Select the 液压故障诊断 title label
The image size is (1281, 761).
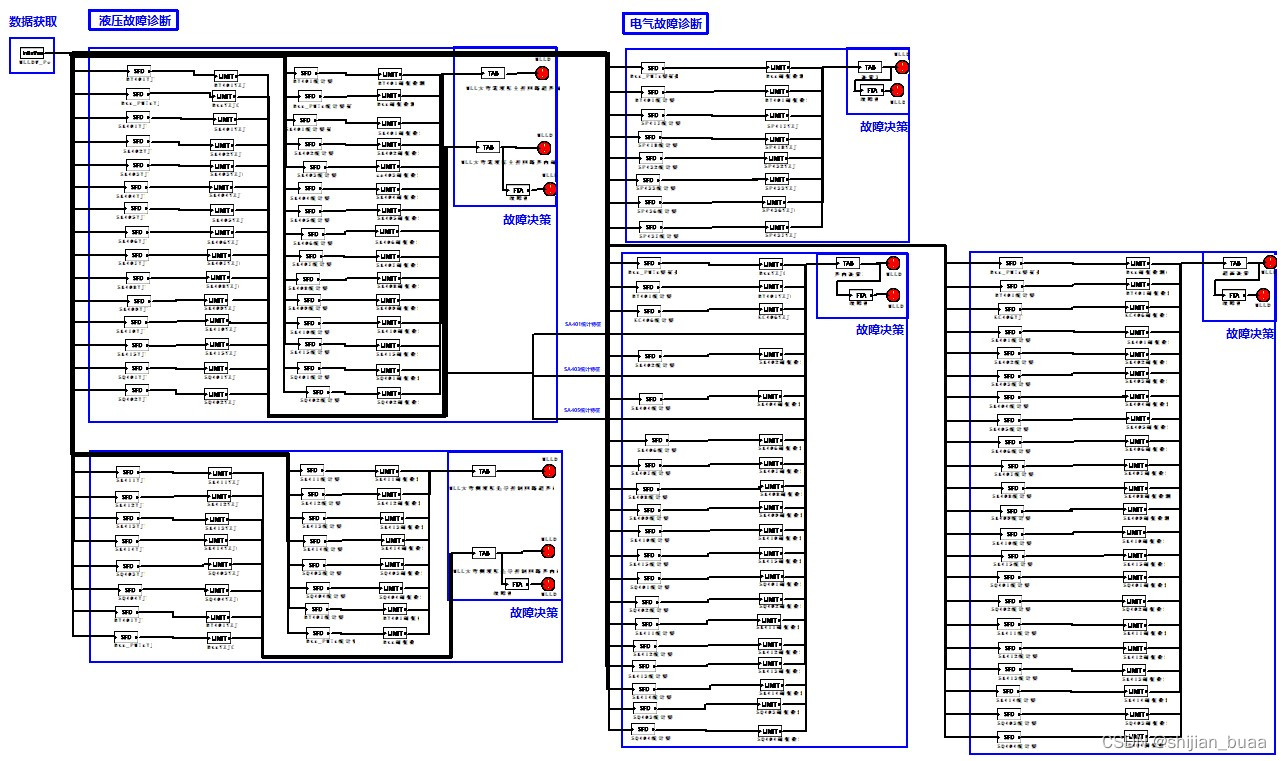point(134,19)
